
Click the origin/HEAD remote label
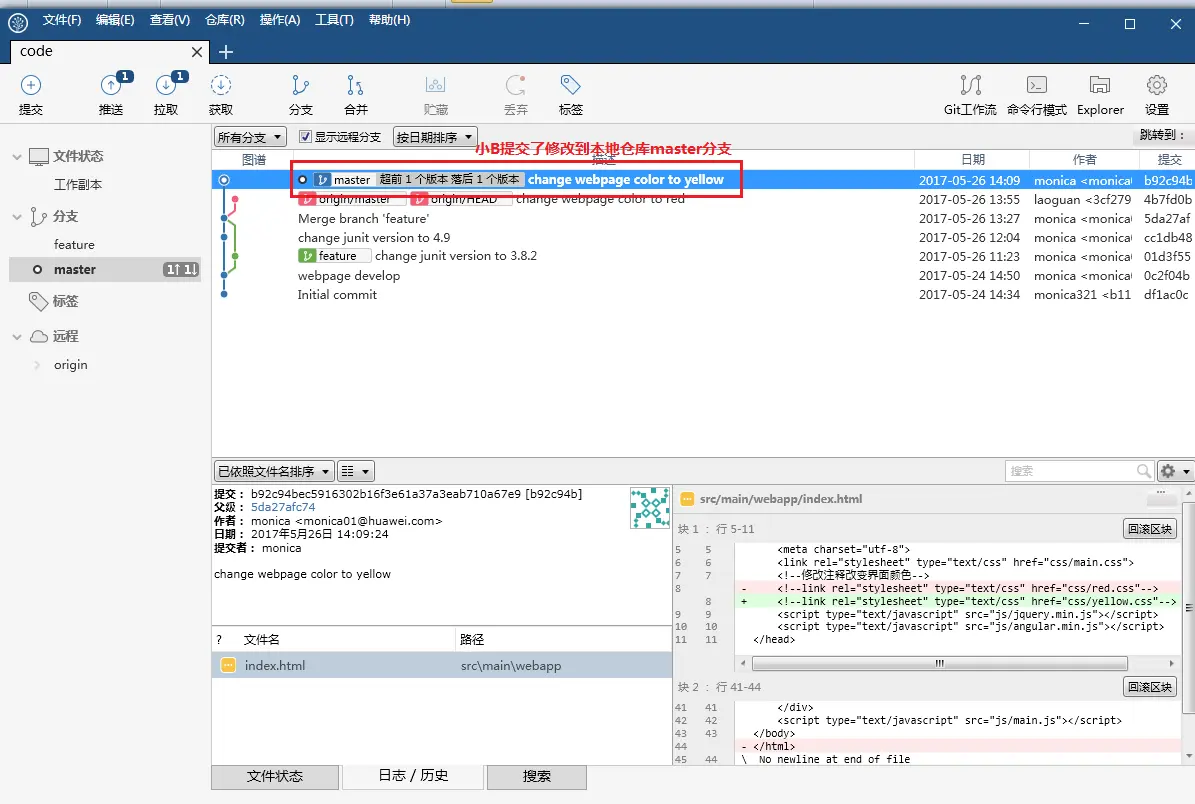(x=460, y=200)
